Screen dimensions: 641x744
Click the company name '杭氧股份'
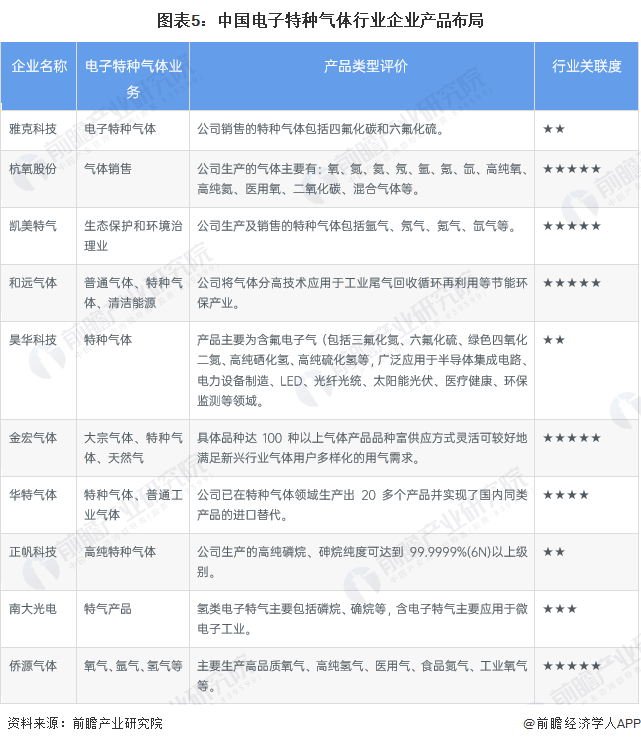33,168
